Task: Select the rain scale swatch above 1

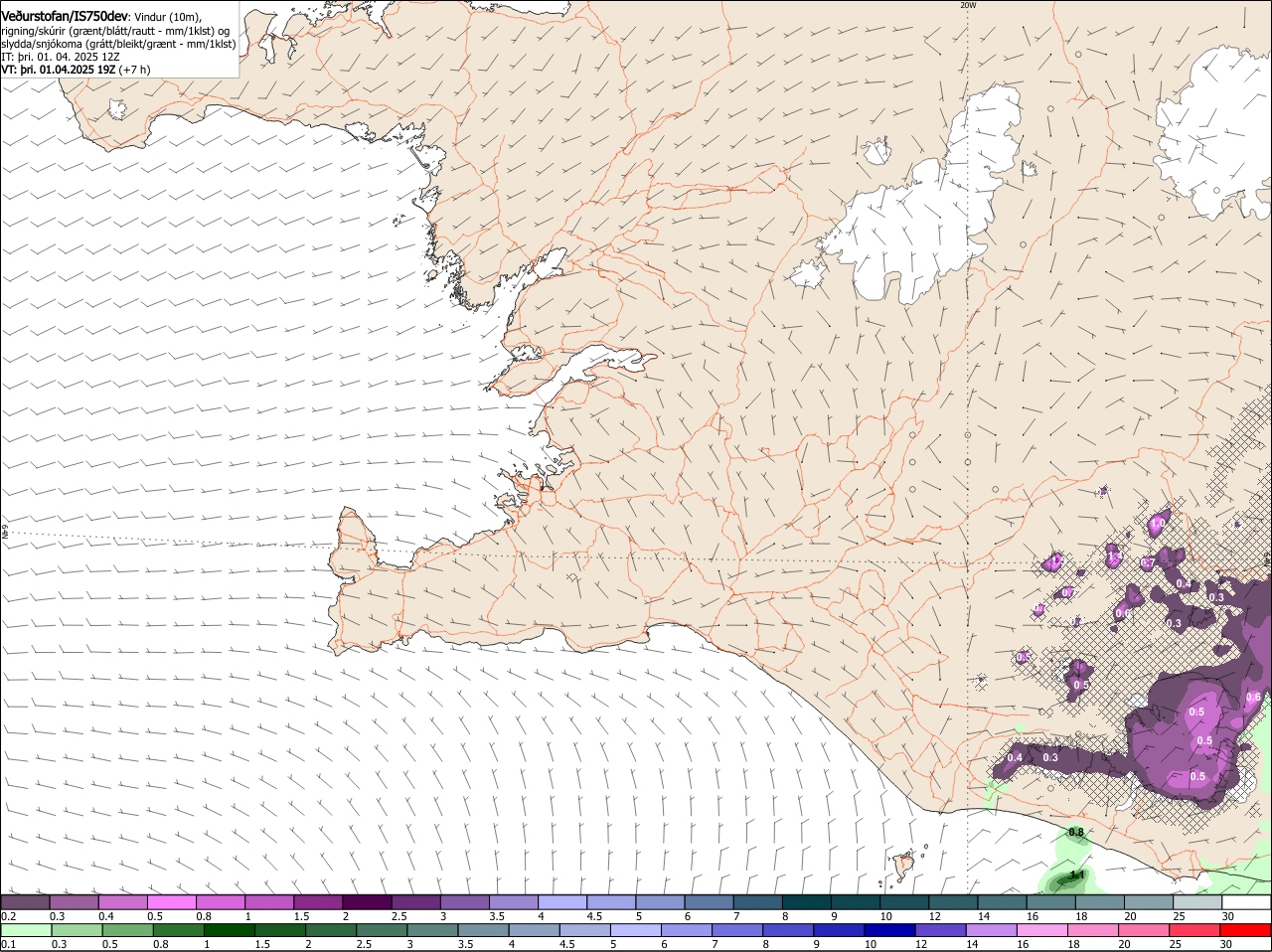Action: [x=229, y=930]
